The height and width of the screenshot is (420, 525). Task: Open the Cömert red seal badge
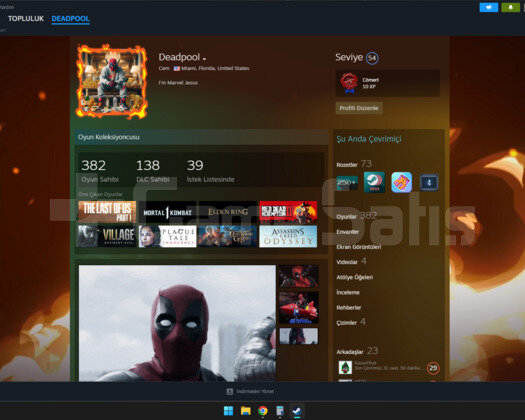[x=349, y=83]
